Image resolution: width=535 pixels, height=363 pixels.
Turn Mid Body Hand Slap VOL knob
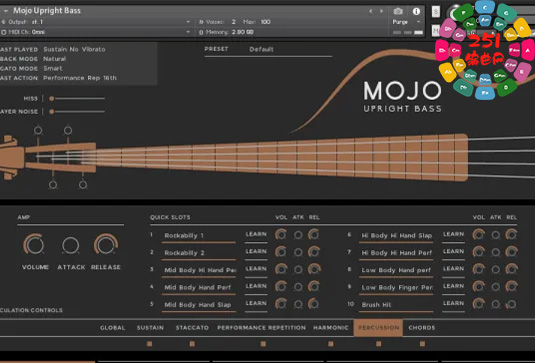pos(281,303)
